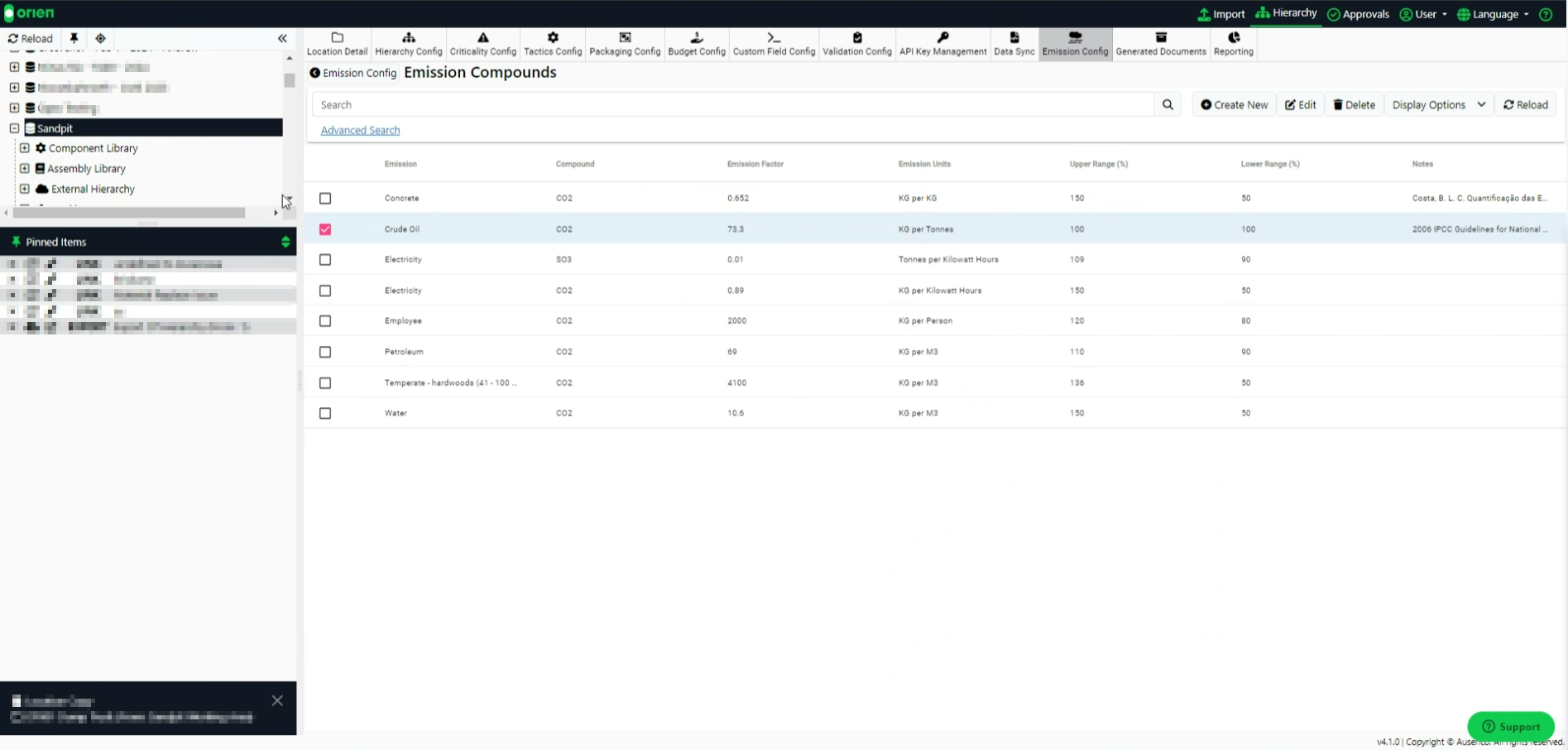Expand the Component Library tree node
Viewport: 1568px width, 750px height.
click(x=25, y=148)
